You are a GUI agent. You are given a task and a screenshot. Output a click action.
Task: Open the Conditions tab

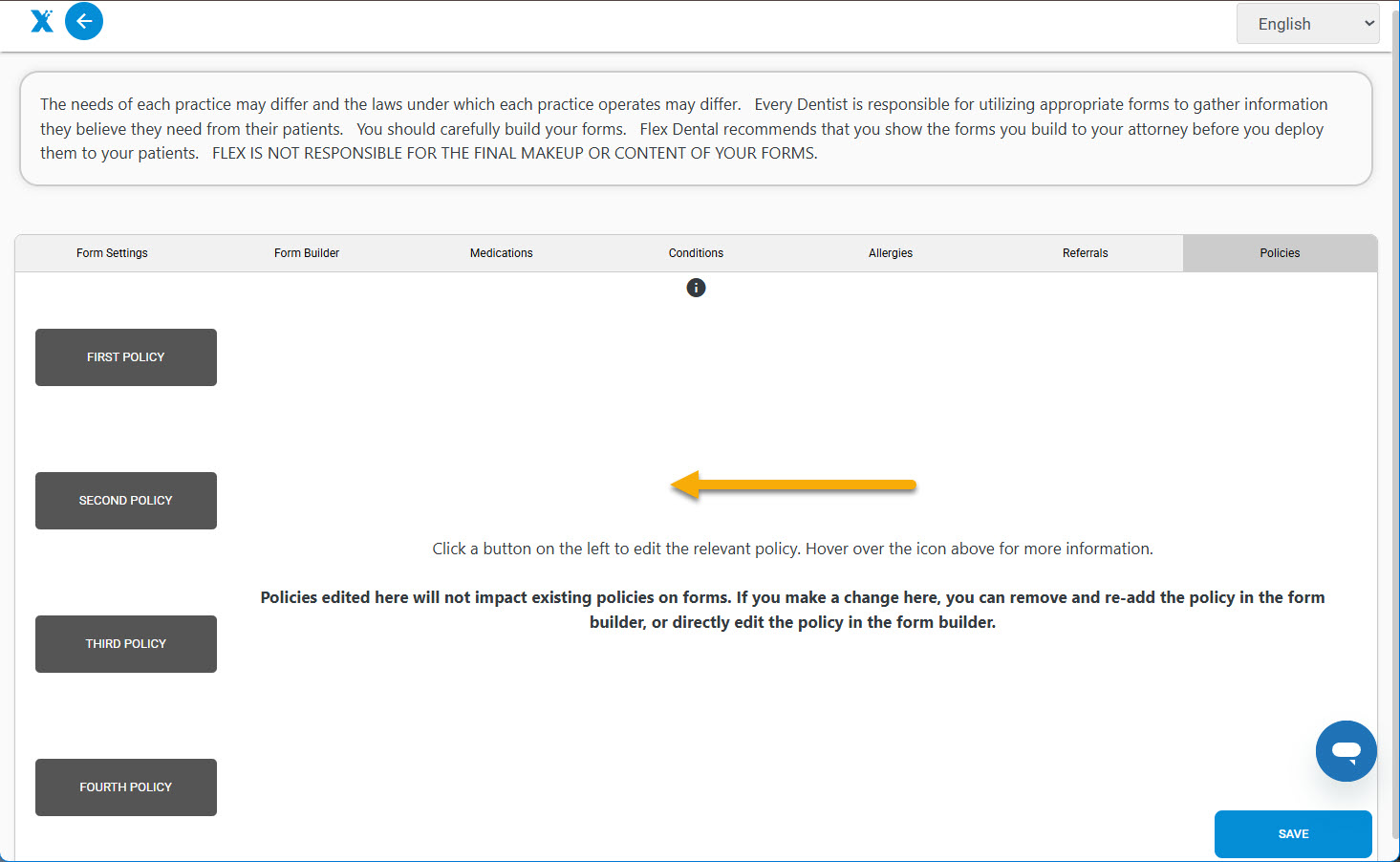[696, 253]
